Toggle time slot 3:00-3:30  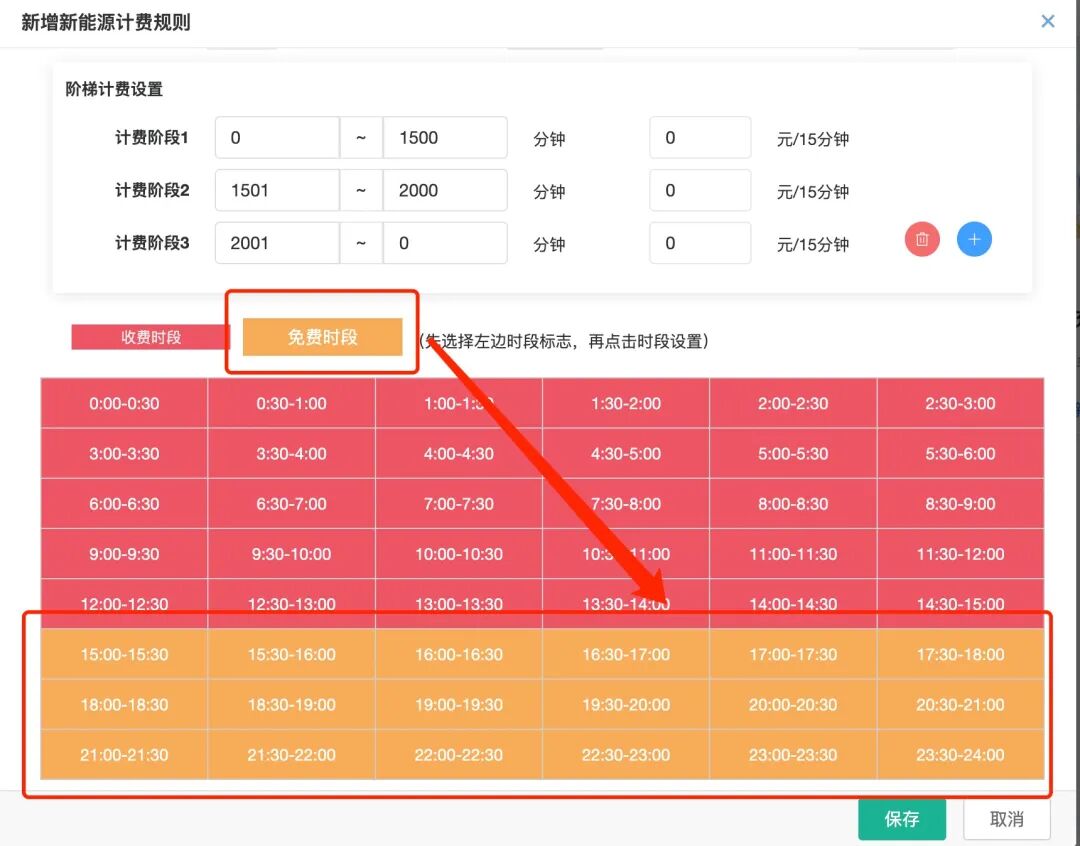click(124, 453)
